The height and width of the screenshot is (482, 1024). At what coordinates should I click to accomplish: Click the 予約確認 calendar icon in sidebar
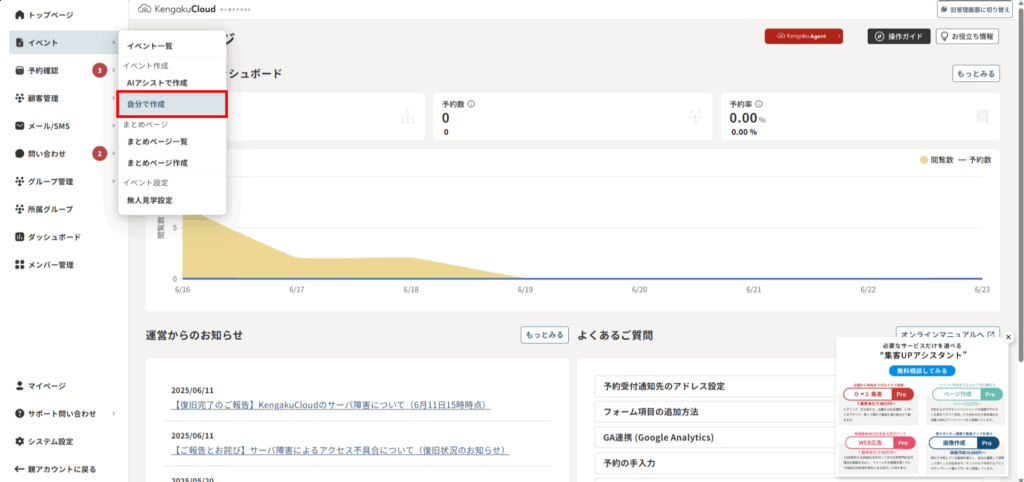click(x=20, y=71)
